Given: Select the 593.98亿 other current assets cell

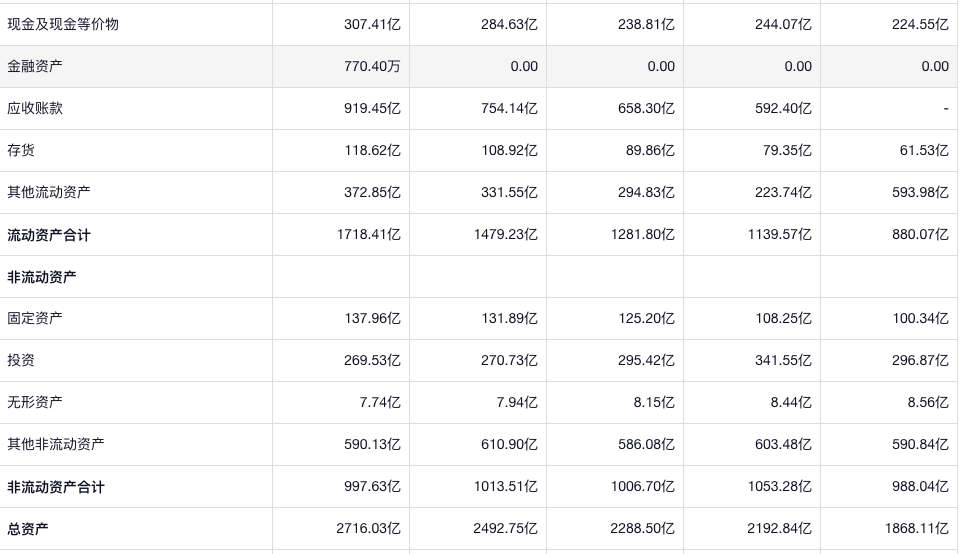Looking at the screenshot, I should (x=920, y=192).
